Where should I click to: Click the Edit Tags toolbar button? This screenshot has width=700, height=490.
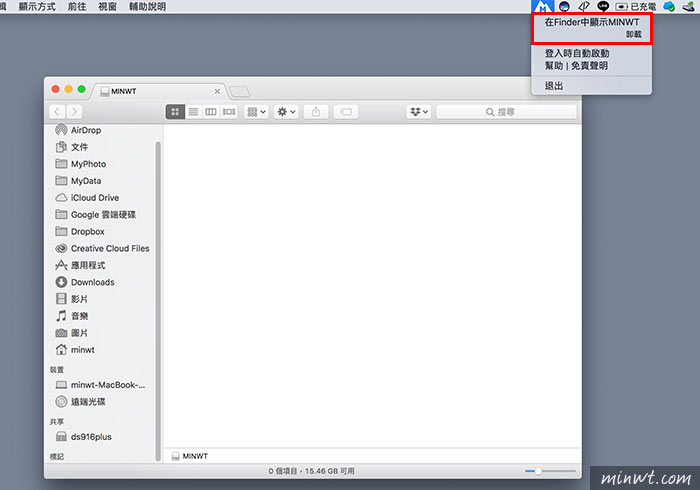point(346,112)
